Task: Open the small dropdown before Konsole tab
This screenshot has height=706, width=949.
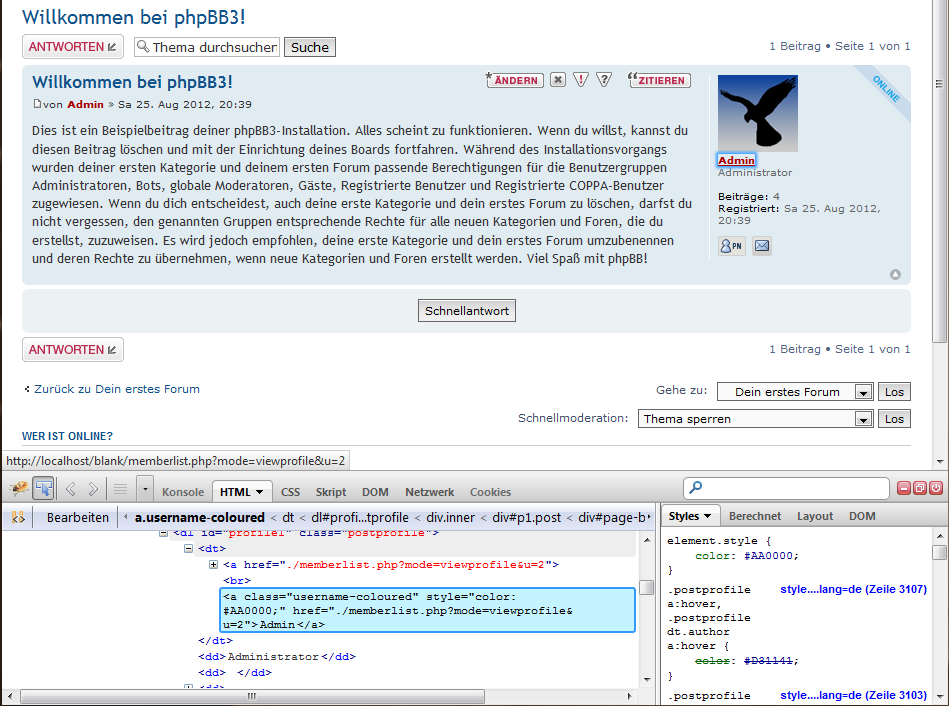Action: pyautogui.click(x=145, y=489)
